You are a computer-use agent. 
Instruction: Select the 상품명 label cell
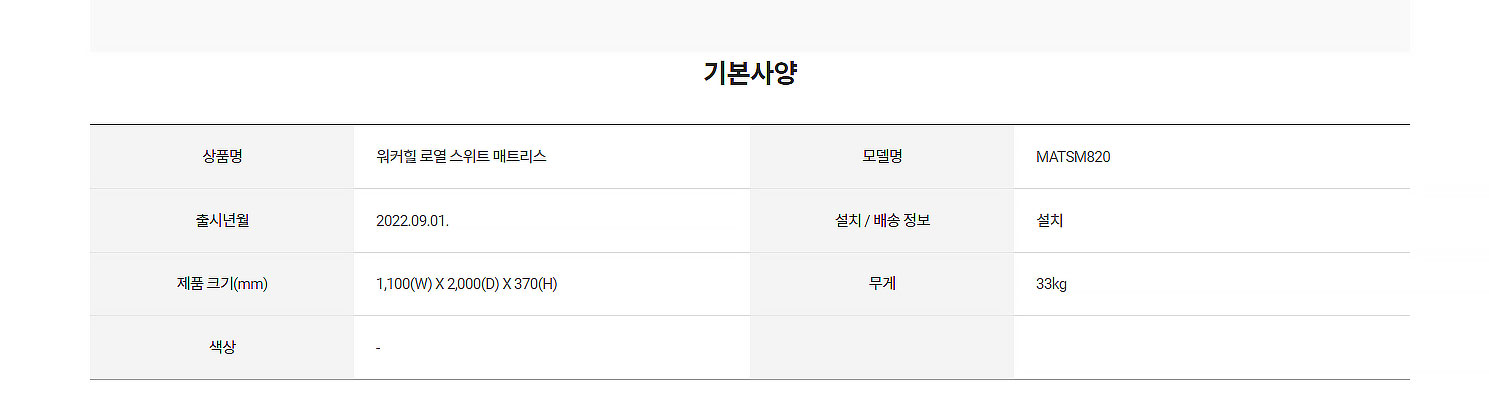(222, 157)
